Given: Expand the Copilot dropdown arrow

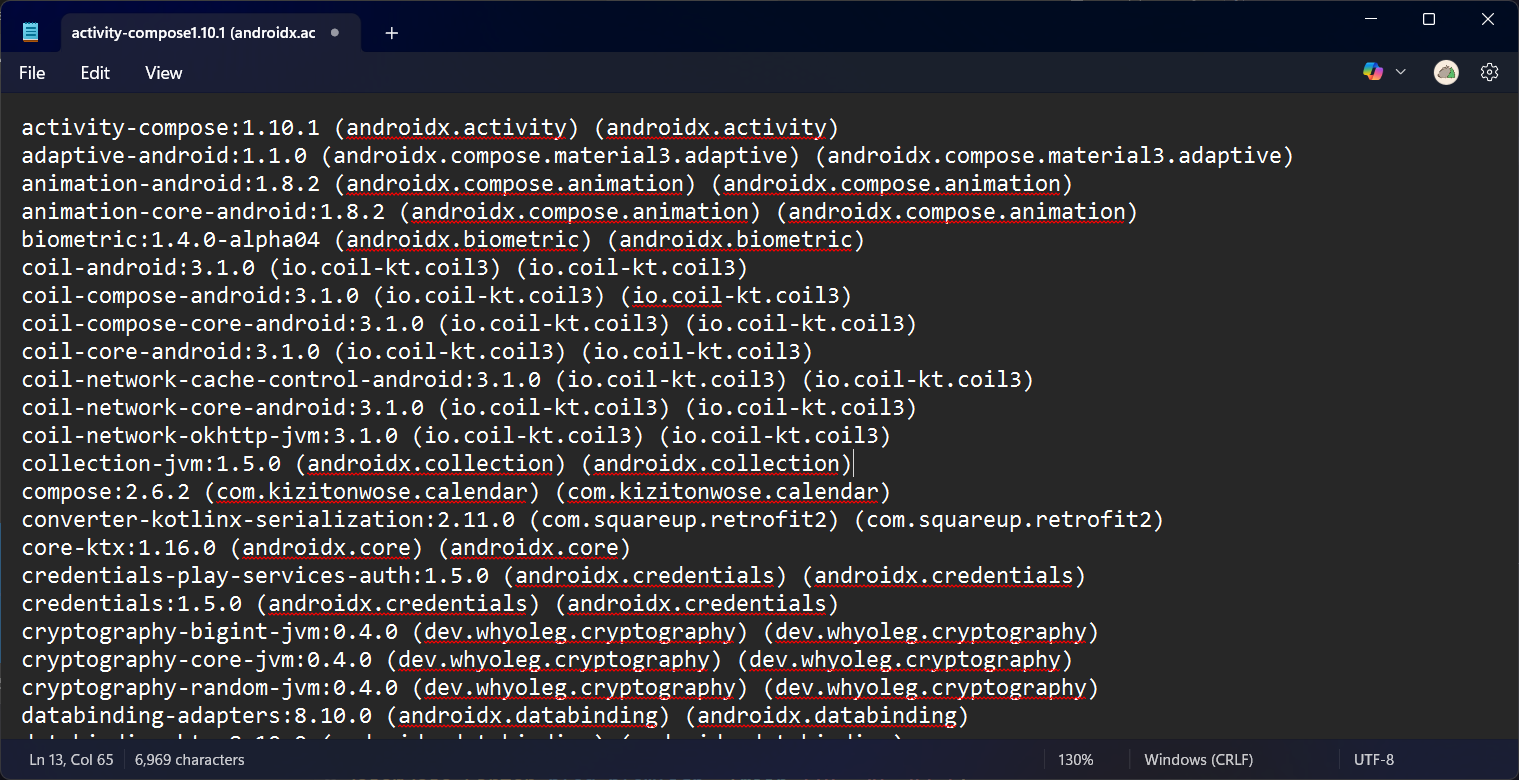Looking at the screenshot, I should pos(1401,72).
